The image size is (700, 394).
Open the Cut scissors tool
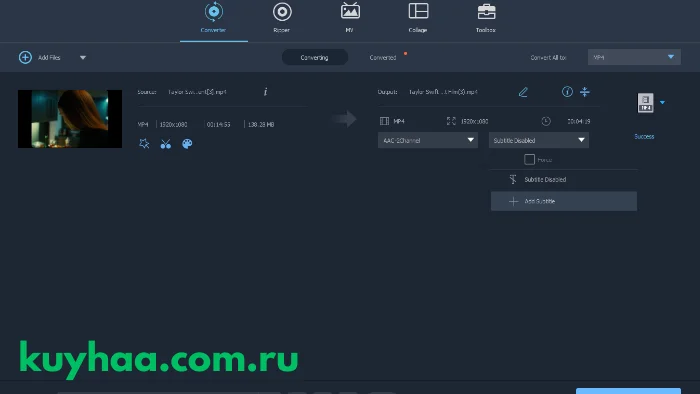(x=166, y=144)
